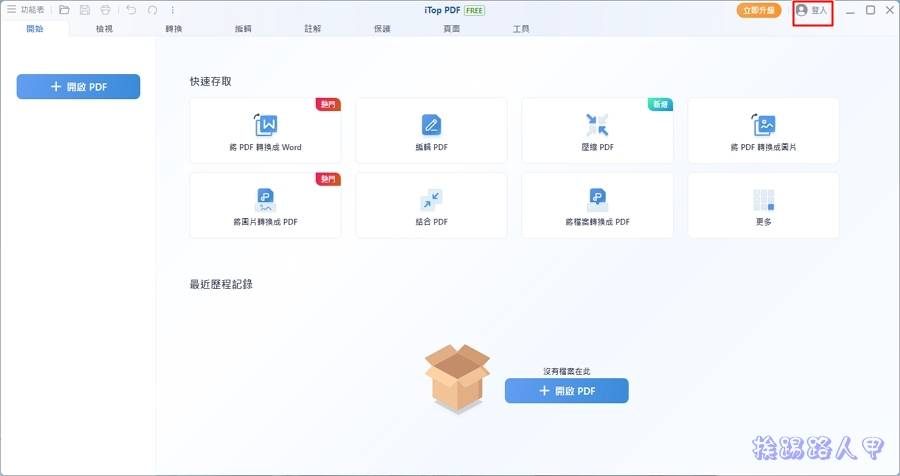The height and width of the screenshot is (476, 900).
Task: Click the open folder icon in the toolbar
Action: 64,10
